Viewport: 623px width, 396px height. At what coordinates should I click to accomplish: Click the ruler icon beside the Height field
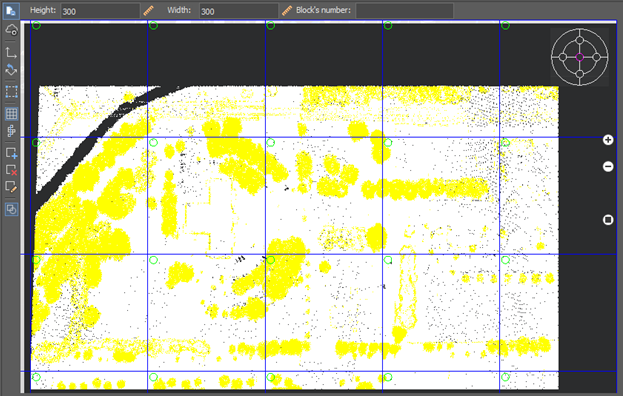149,10
